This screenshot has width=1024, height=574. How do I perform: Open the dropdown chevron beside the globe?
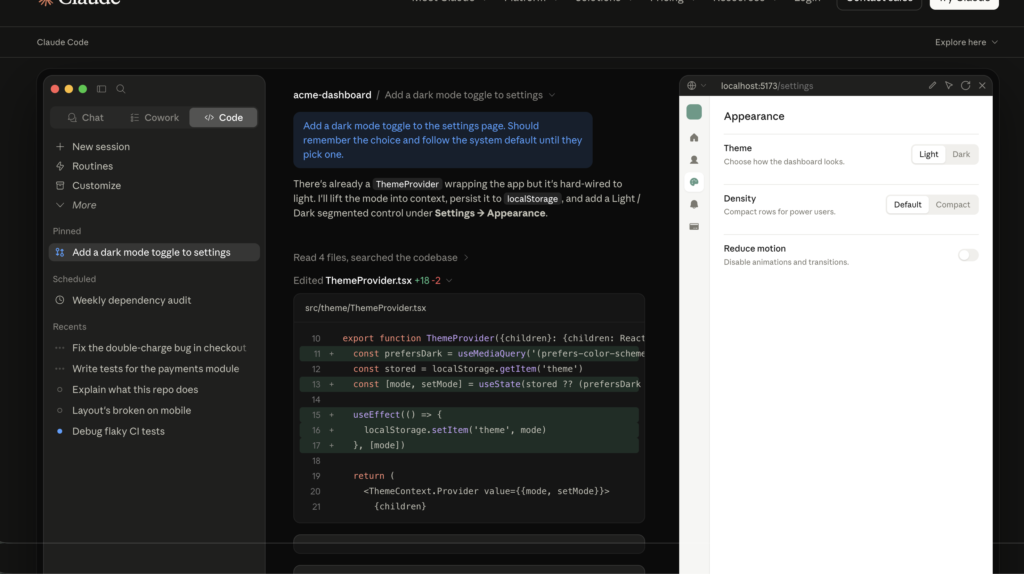click(703, 86)
